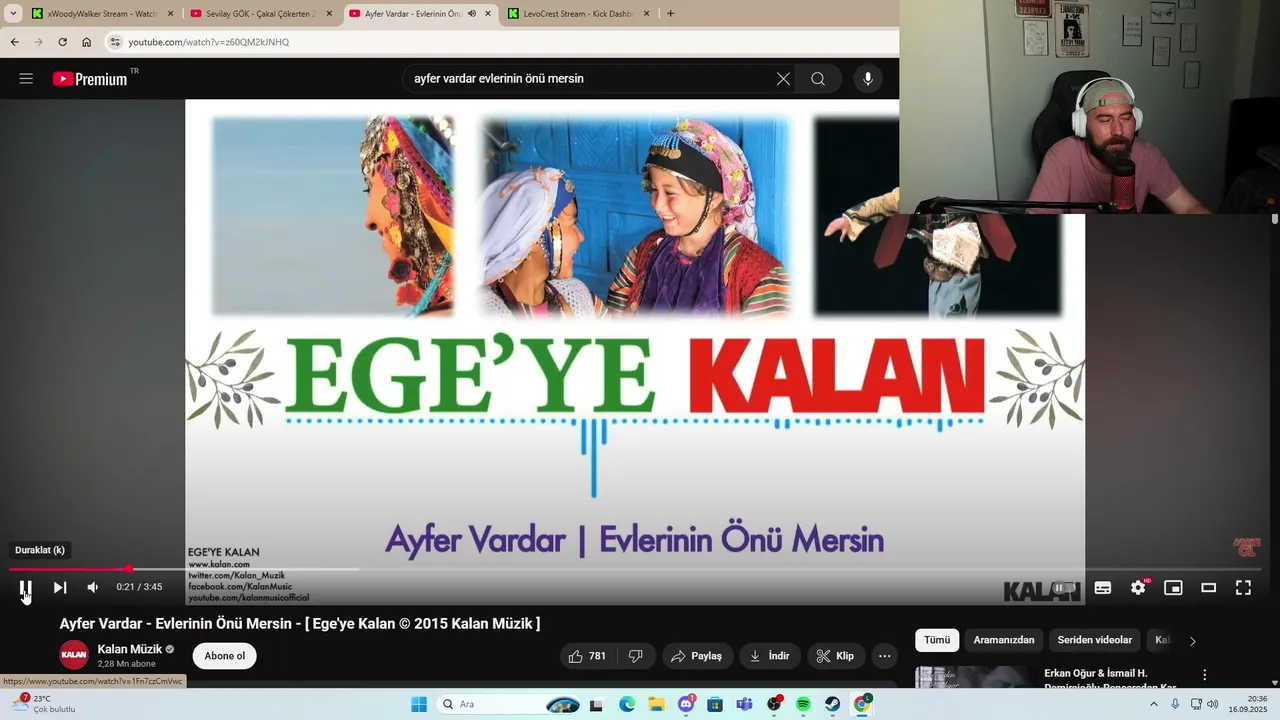
Task: Open the tab search dropdown
Action: pyautogui.click(x=13, y=14)
